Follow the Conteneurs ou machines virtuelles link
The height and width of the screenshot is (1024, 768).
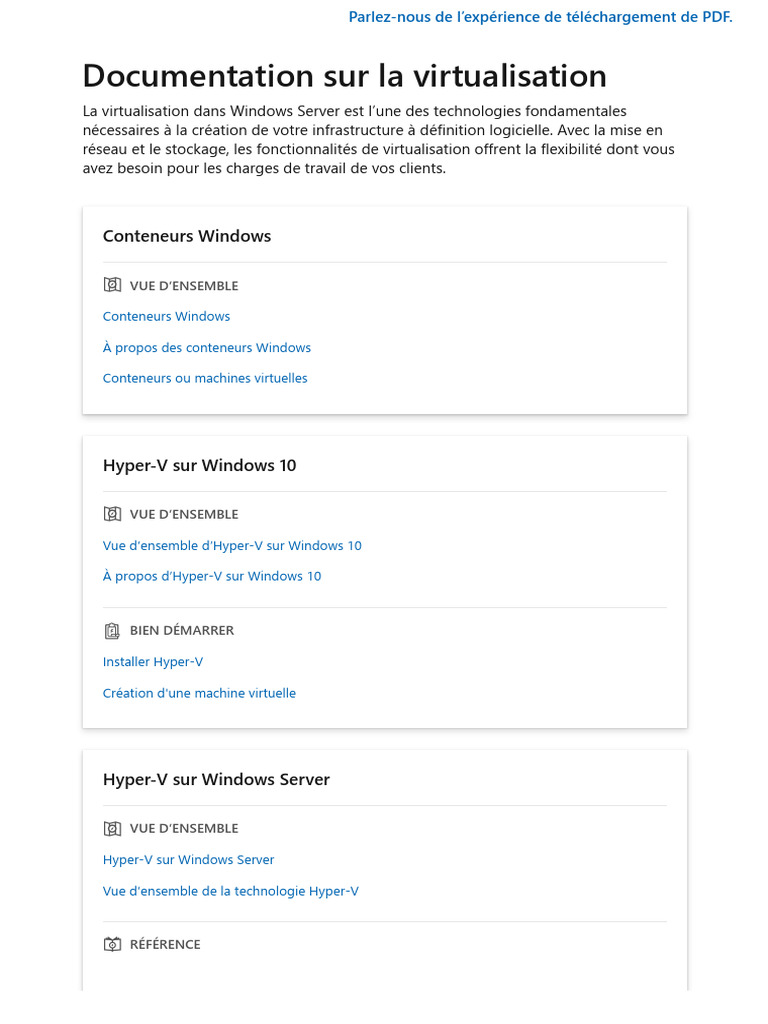[x=205, y=378]
